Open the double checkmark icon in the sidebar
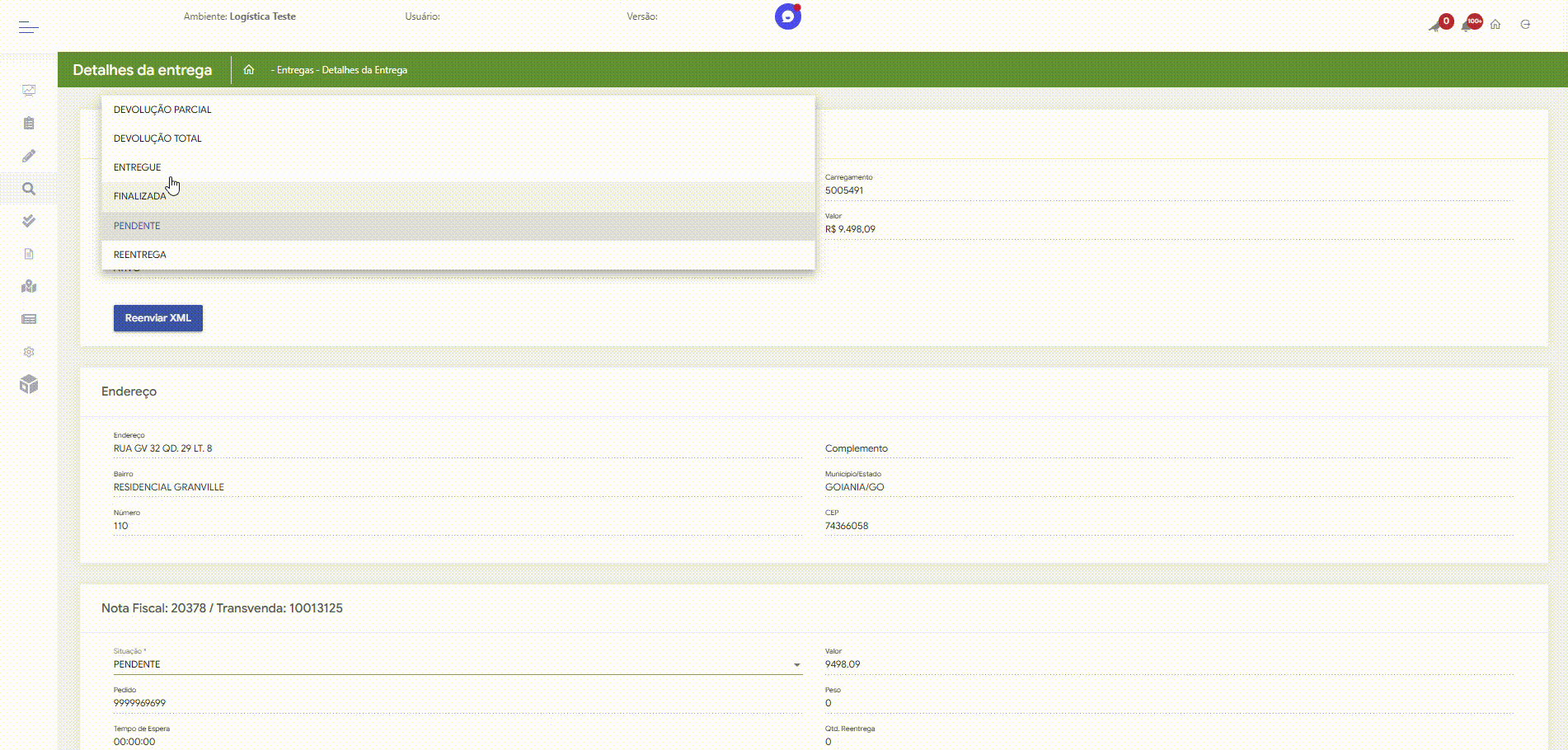 (x=29, y=221)
